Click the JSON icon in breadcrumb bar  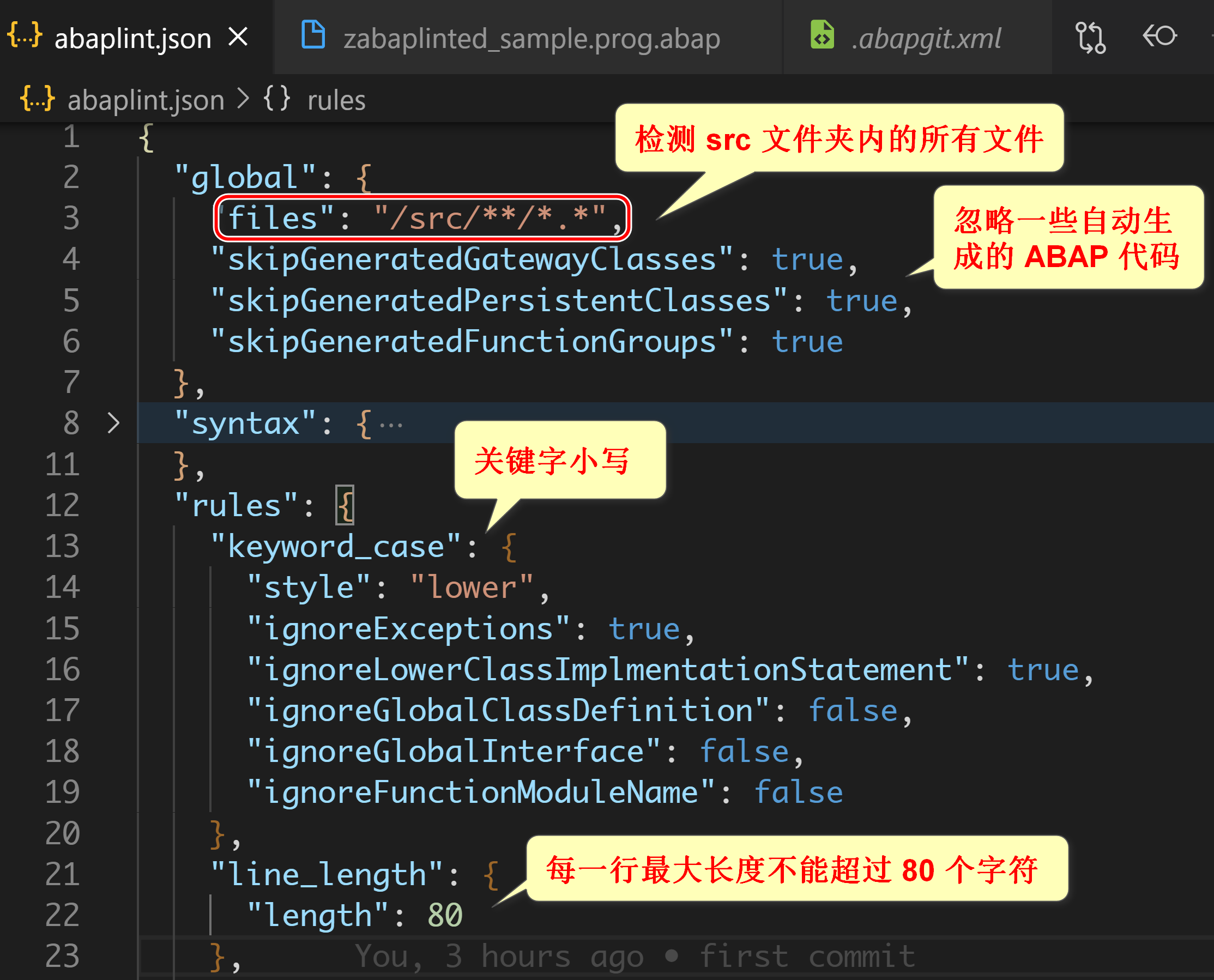point(37,98)
